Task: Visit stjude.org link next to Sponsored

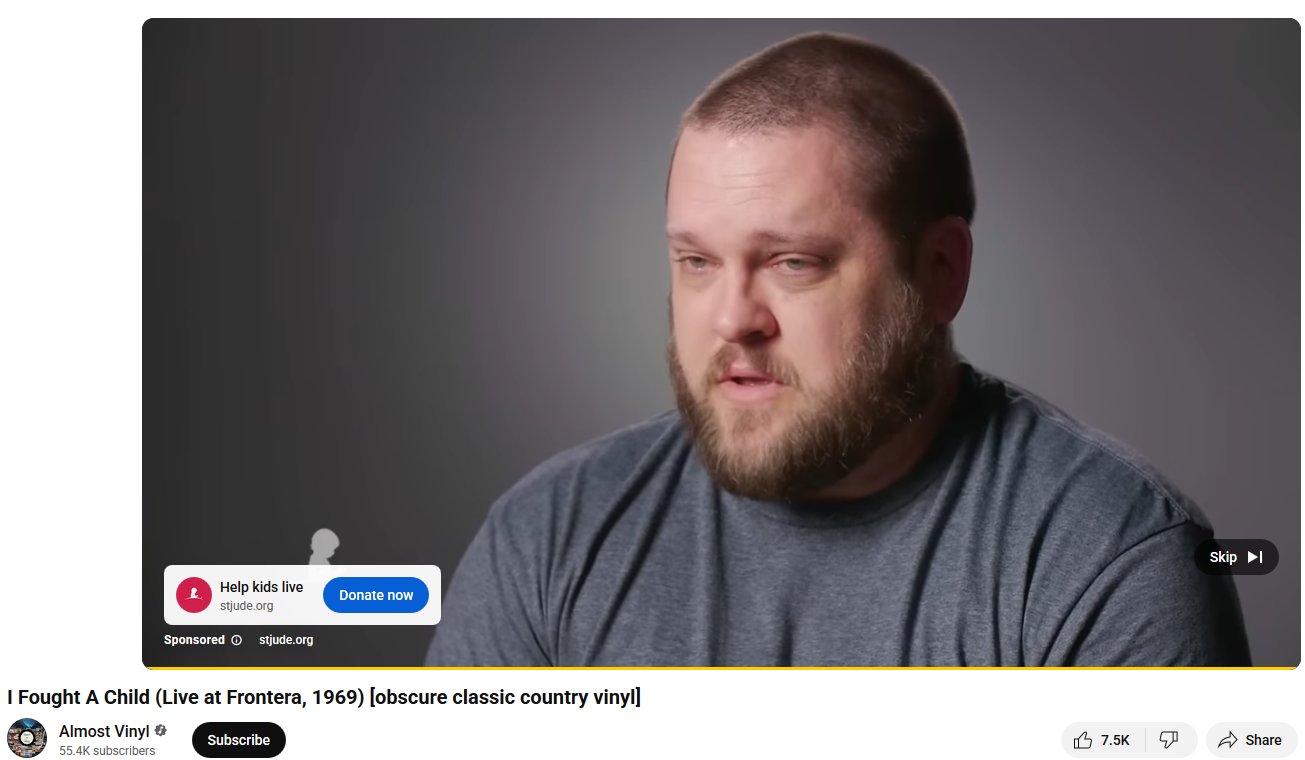Action: [x=286, y=640]
